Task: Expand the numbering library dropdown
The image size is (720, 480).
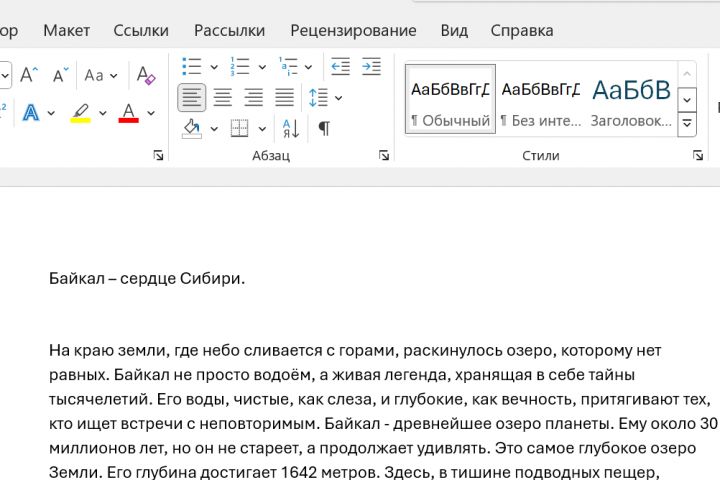Action: tap(262, 67)
